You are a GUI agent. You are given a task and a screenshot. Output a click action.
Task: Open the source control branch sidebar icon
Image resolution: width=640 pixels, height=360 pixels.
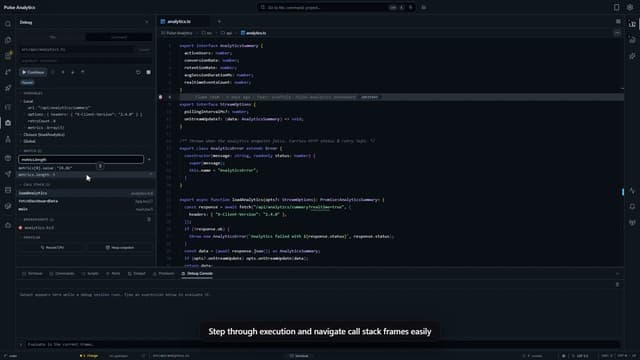click(8, 72)
